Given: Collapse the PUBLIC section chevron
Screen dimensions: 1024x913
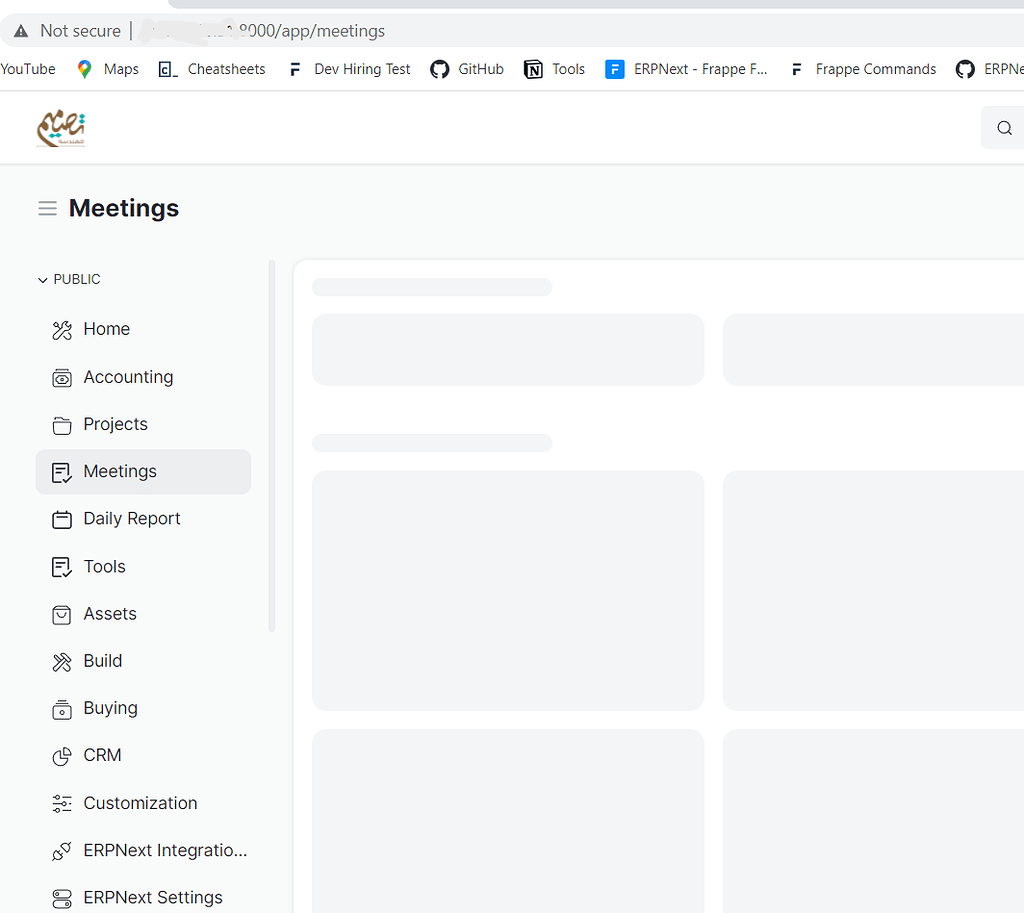Looking at the screenshot, I should tap(42, 279).
